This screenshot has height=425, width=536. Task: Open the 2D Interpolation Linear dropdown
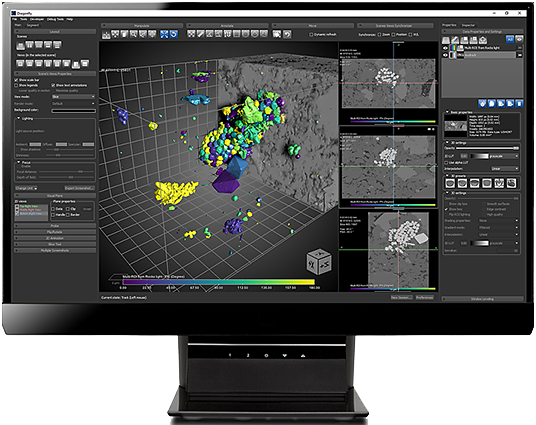click(x=505, y=169)
